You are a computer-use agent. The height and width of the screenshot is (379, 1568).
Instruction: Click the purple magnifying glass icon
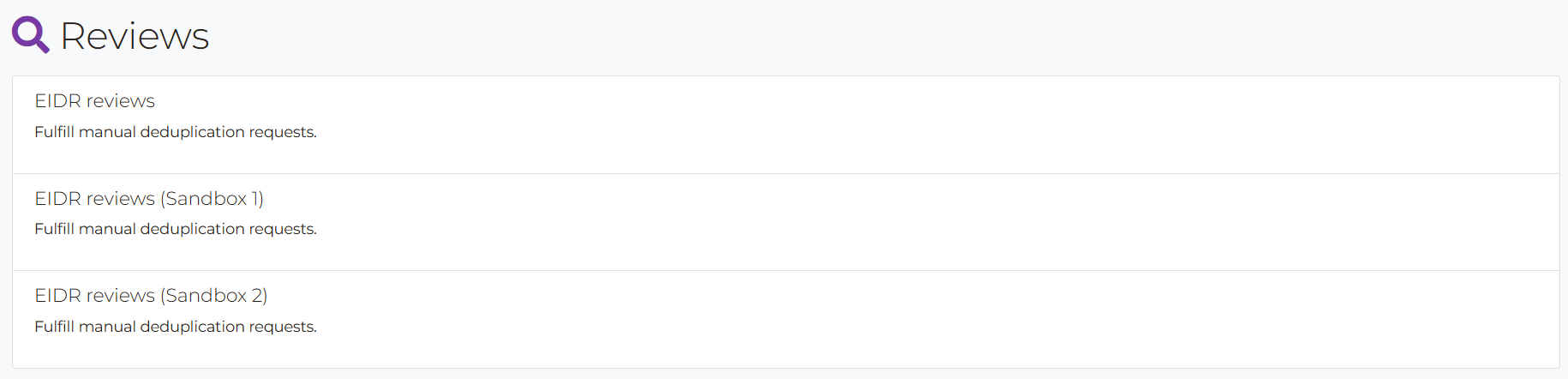click(x=30, y=35)
